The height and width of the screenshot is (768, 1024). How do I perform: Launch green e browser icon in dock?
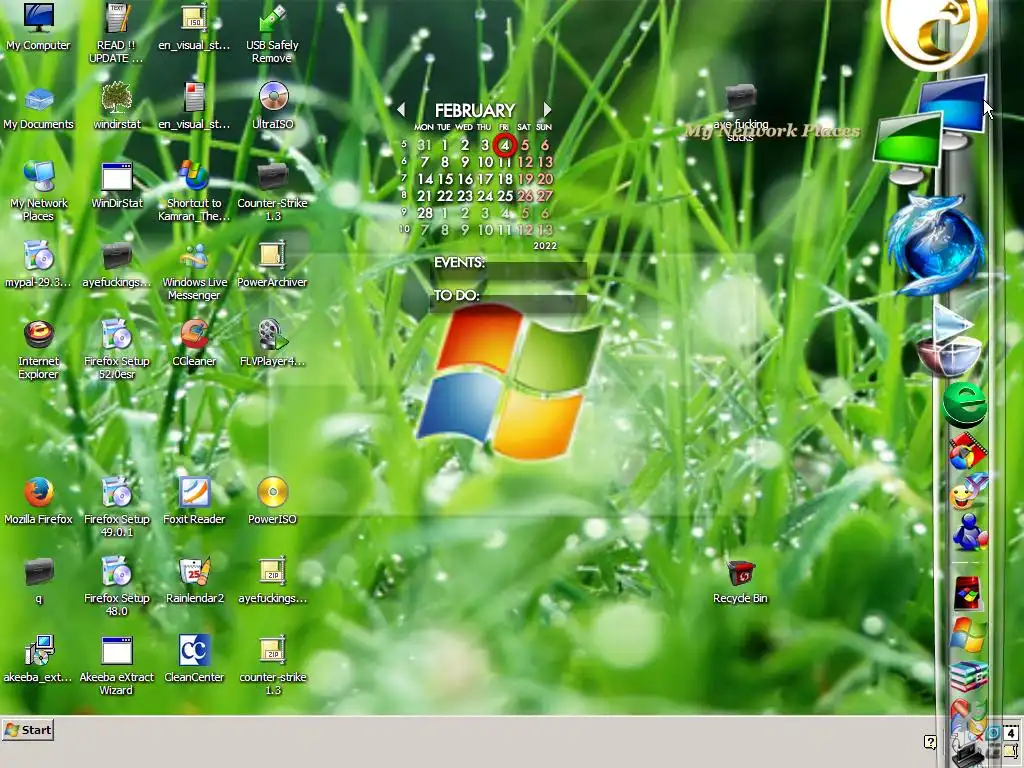tap(964, 405)
